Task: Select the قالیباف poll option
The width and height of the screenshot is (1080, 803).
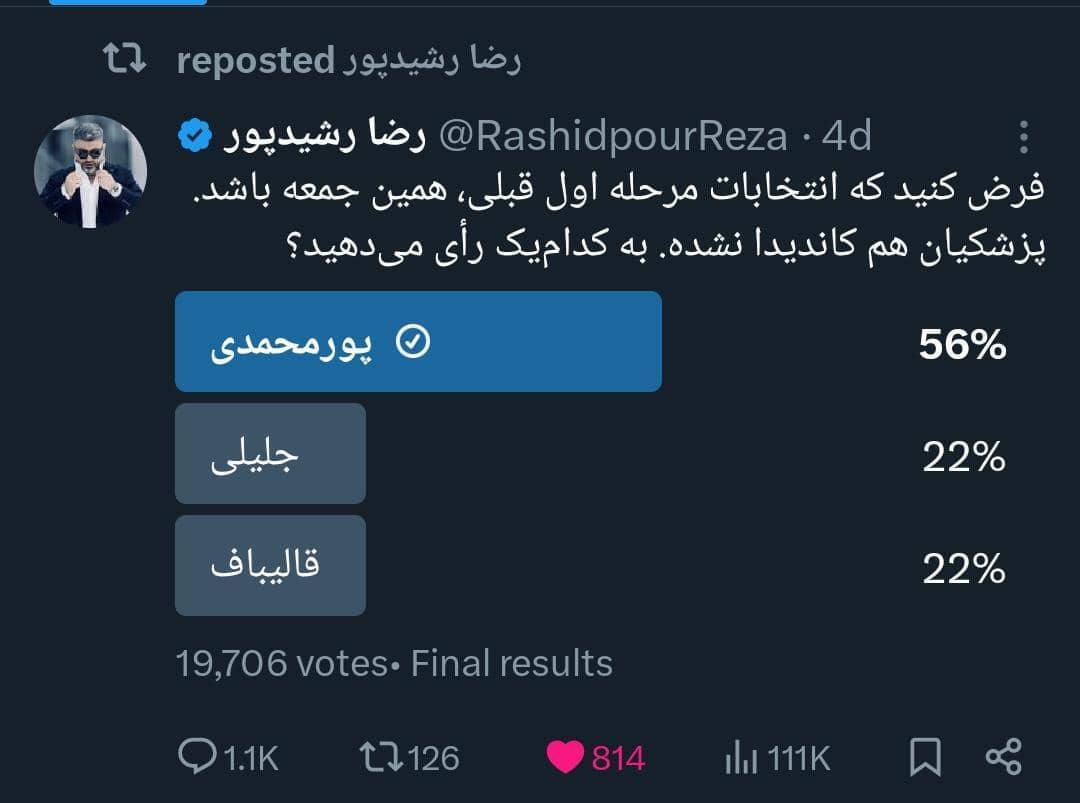Action: tap(270, 565)
